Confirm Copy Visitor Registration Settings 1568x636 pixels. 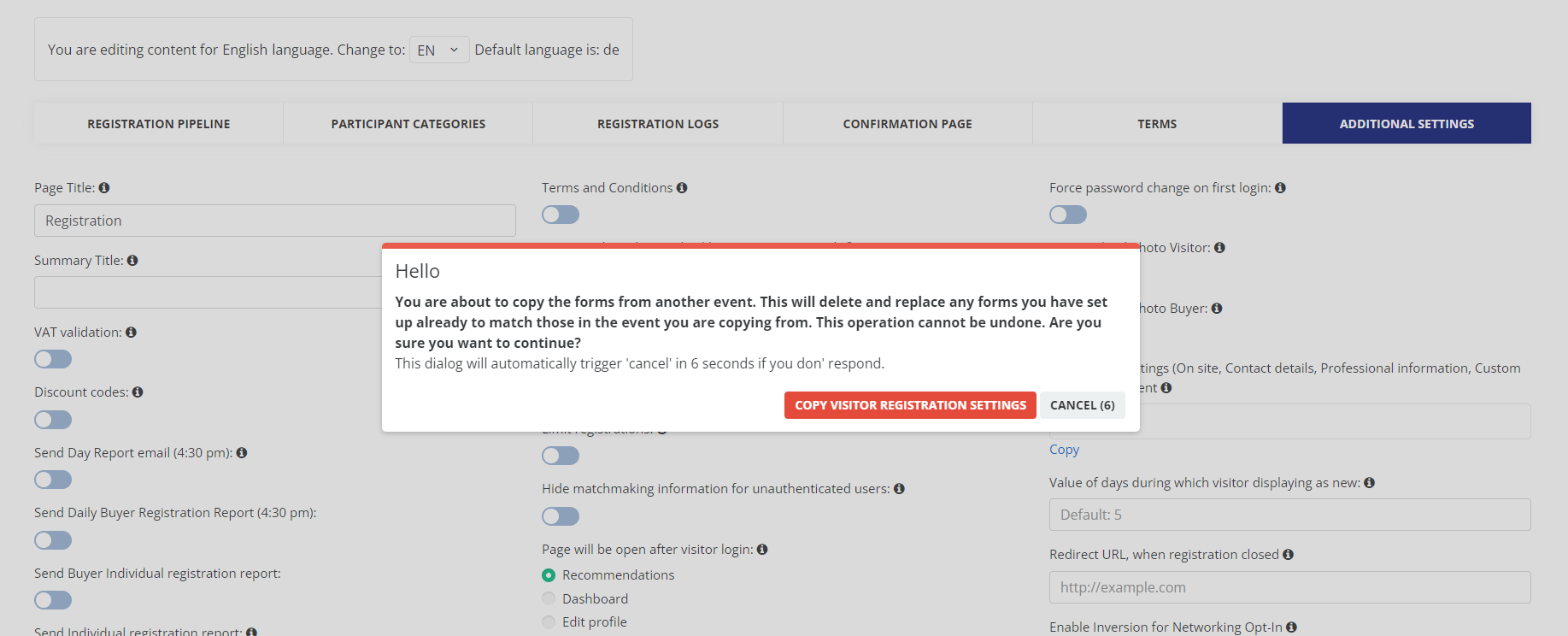click(910, 405)
